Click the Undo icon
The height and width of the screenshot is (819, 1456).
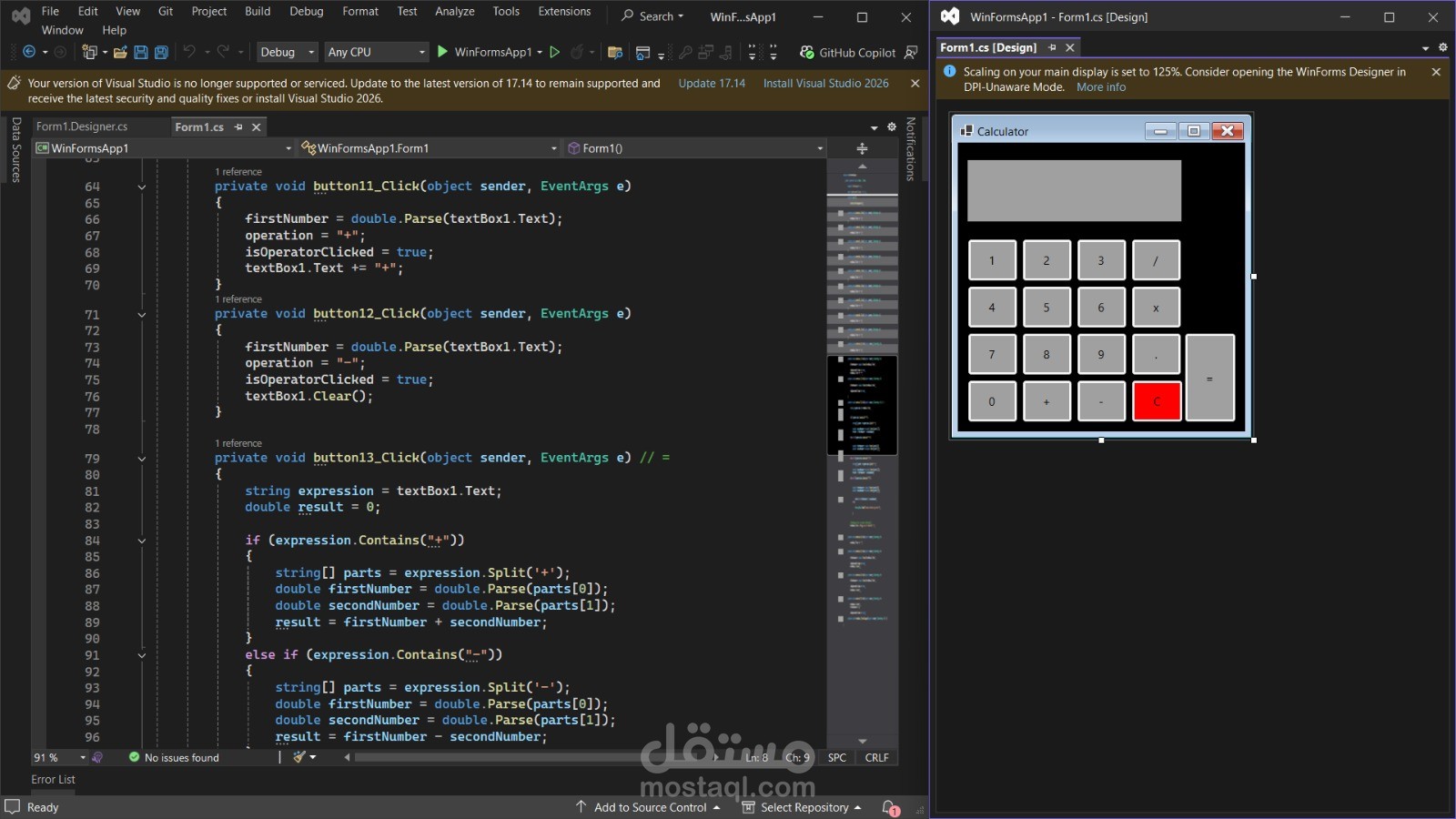tap(191, 52)
